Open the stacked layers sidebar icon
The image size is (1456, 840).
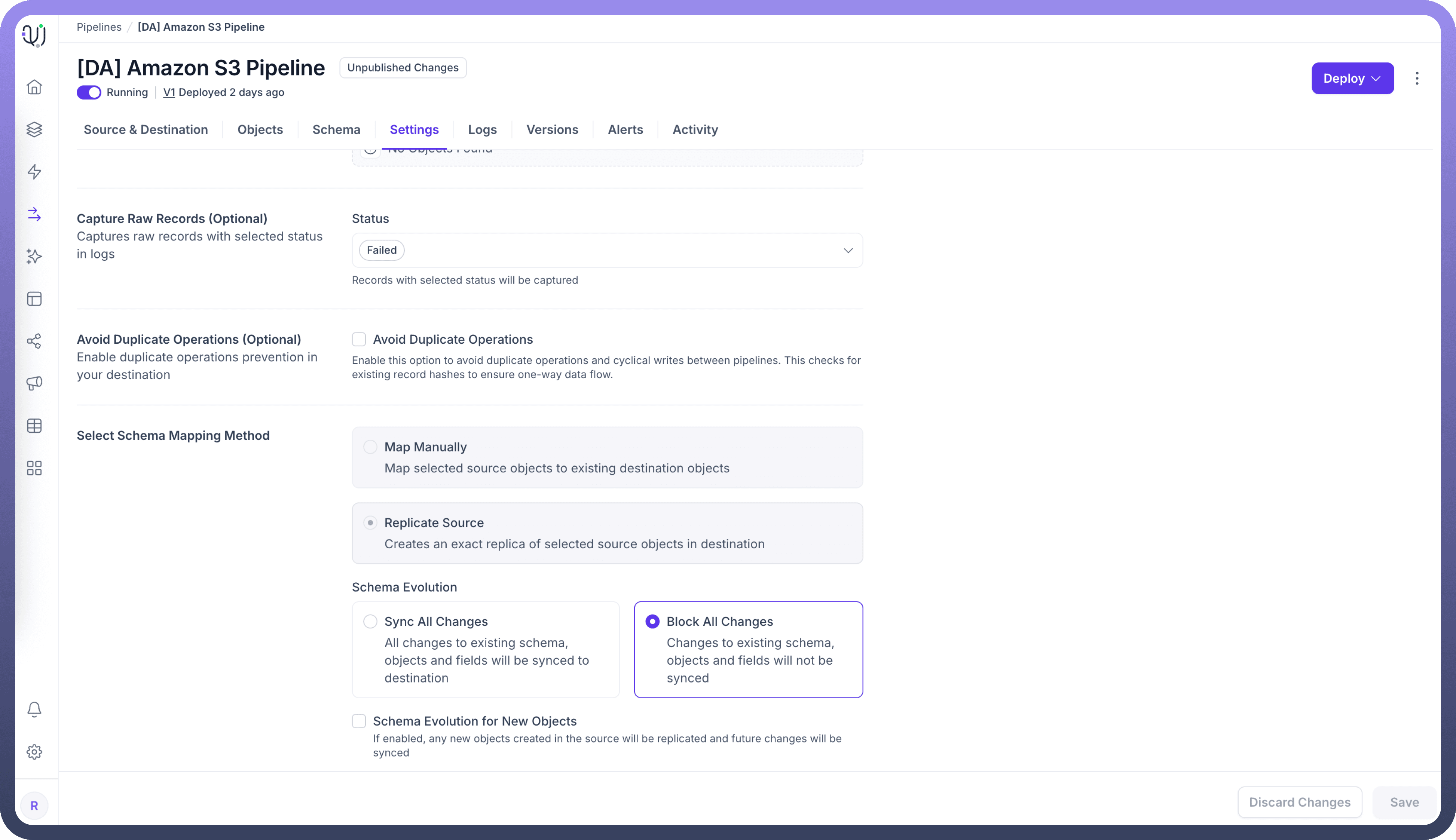click(x=34, y=129)
